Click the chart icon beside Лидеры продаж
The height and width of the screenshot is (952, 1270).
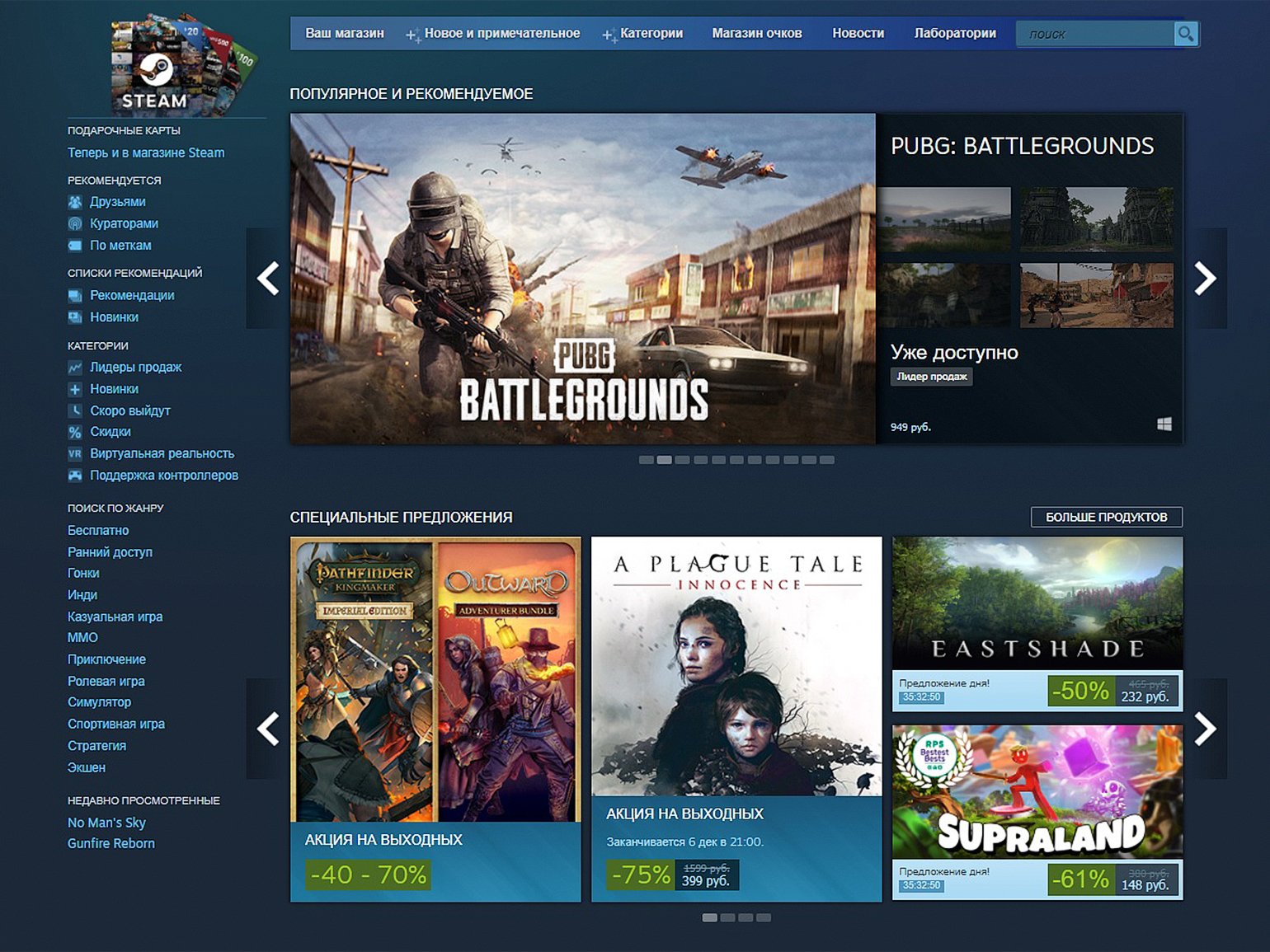[x=75, y=368]
